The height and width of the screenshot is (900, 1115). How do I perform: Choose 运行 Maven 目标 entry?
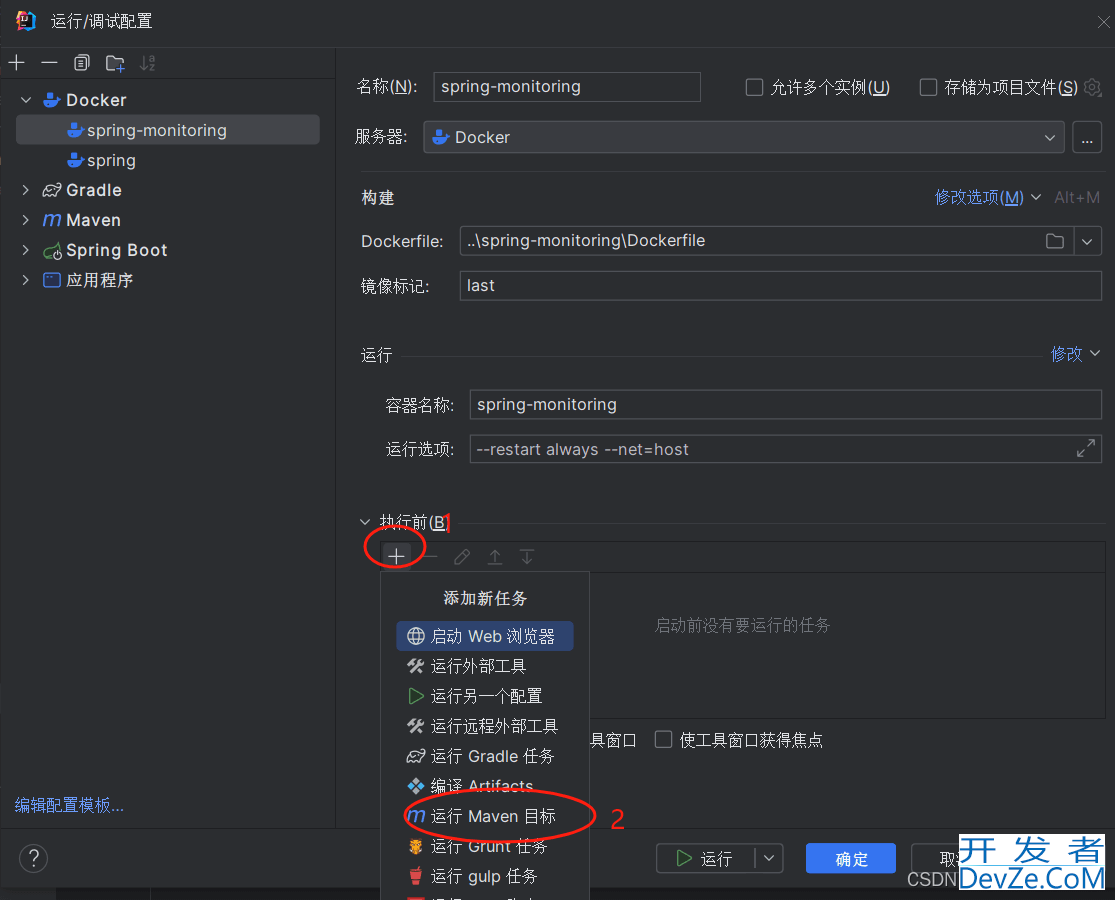[485, 816]
